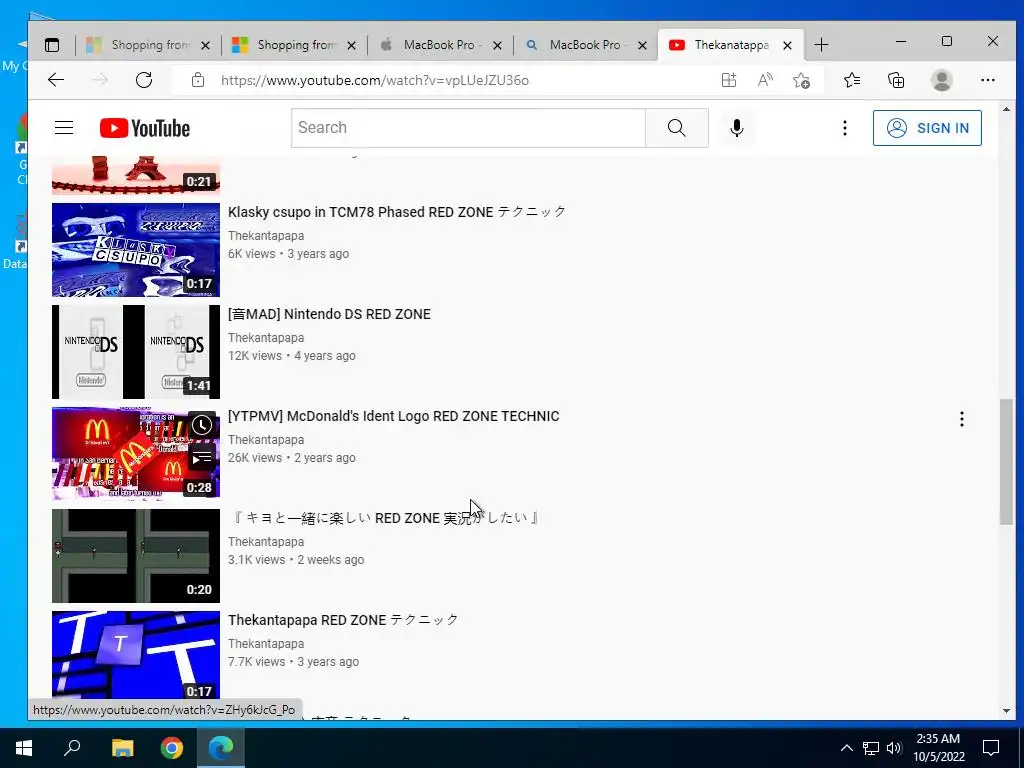Open Klasky csupo in TCM78 title
The image size is (1024, 768).
click(397, 212)
